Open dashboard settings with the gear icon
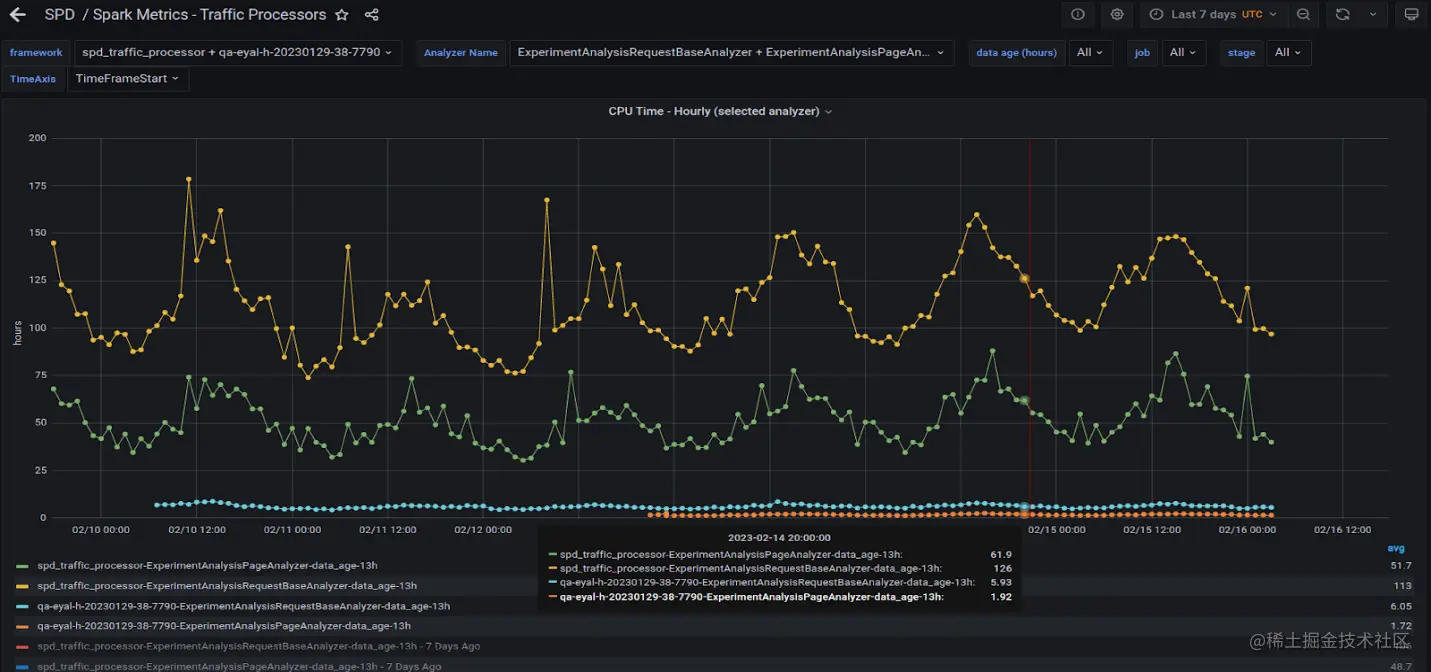This screenshot has height=672, width=1431. click(1117, 14)
